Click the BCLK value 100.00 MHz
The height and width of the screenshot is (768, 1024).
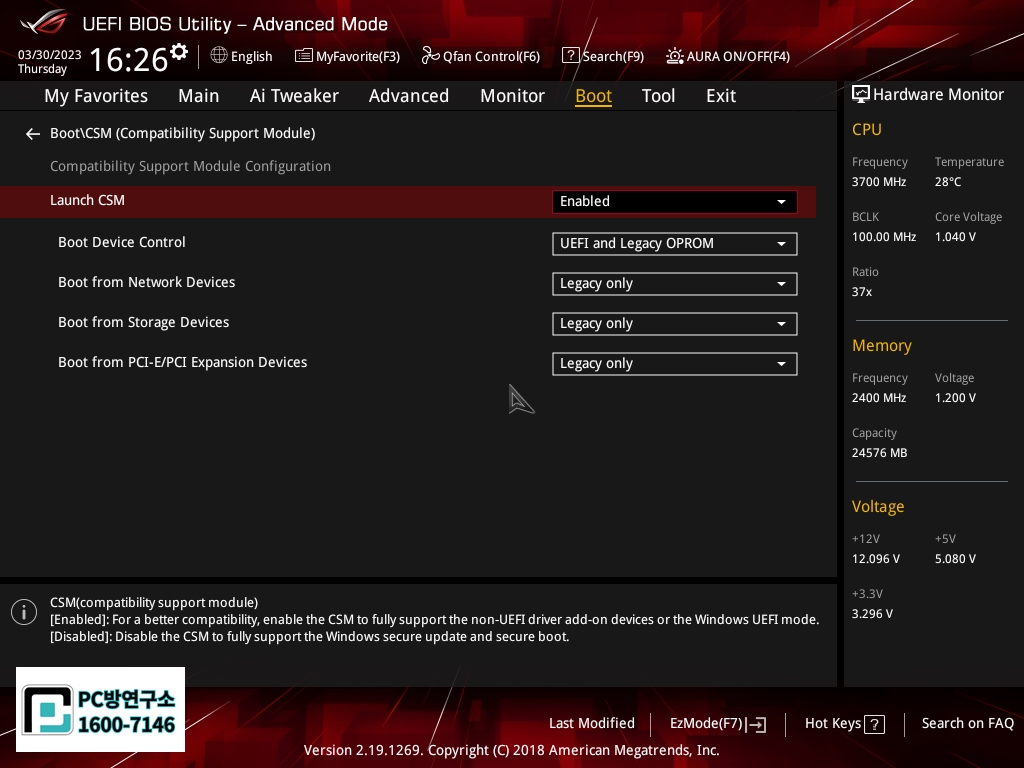[x=884, y=237]
